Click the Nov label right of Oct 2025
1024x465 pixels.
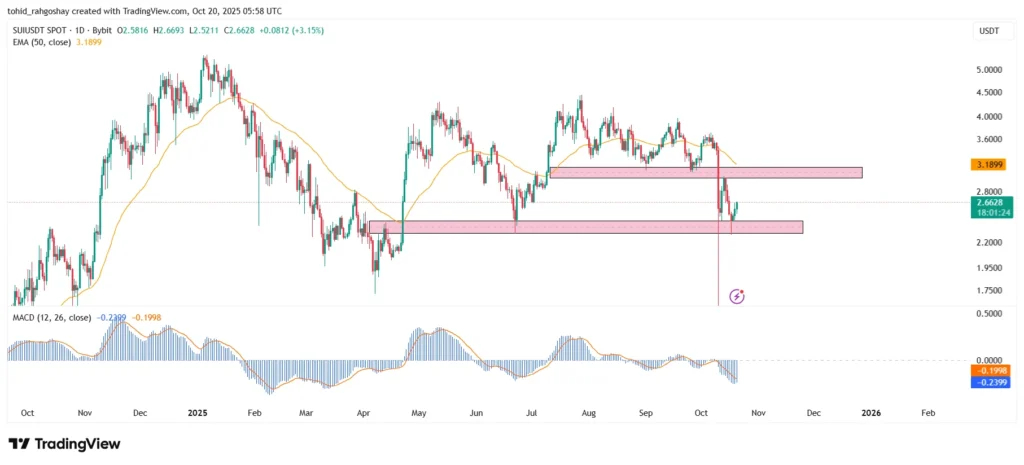click(758, 413)
